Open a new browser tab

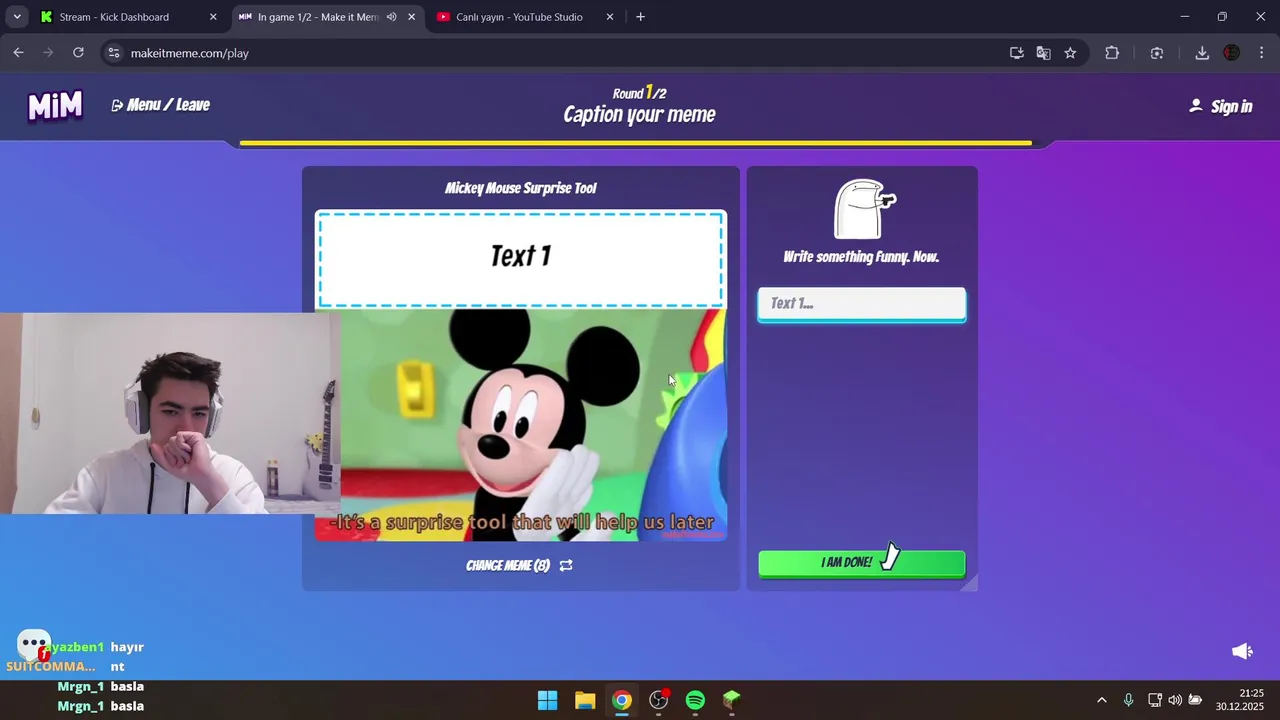click(x=640, y=17)
